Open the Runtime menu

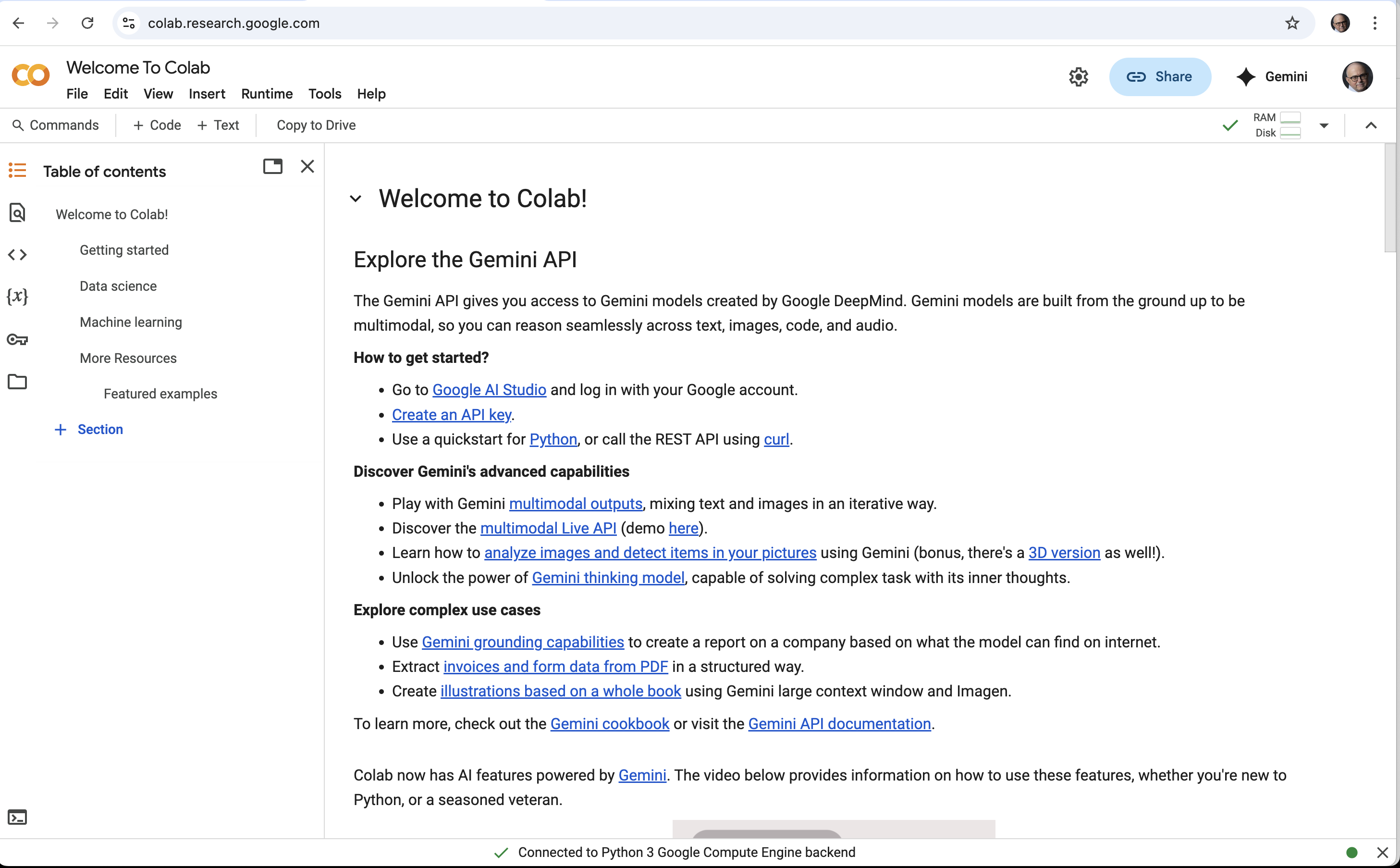click(x=267, y=94)
